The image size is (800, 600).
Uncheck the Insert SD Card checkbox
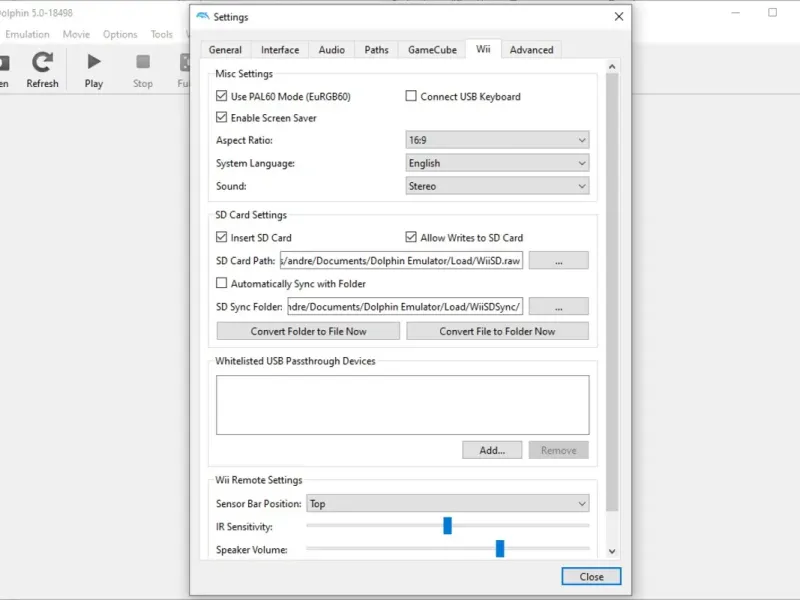click(x=221, y=237)
